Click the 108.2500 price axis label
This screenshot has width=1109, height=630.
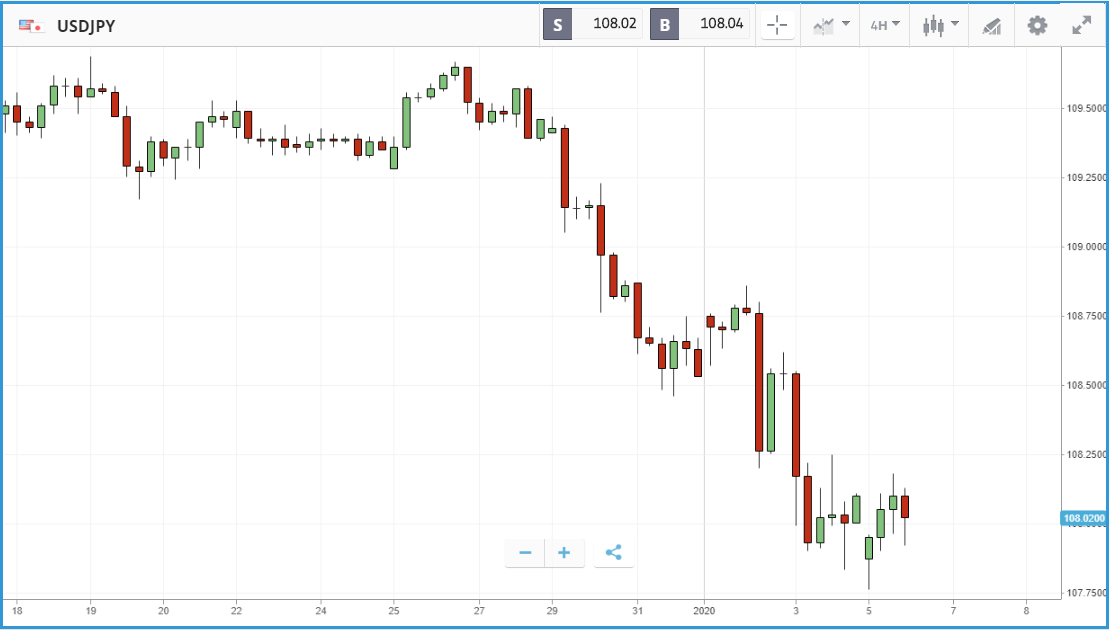(1086, 455)
